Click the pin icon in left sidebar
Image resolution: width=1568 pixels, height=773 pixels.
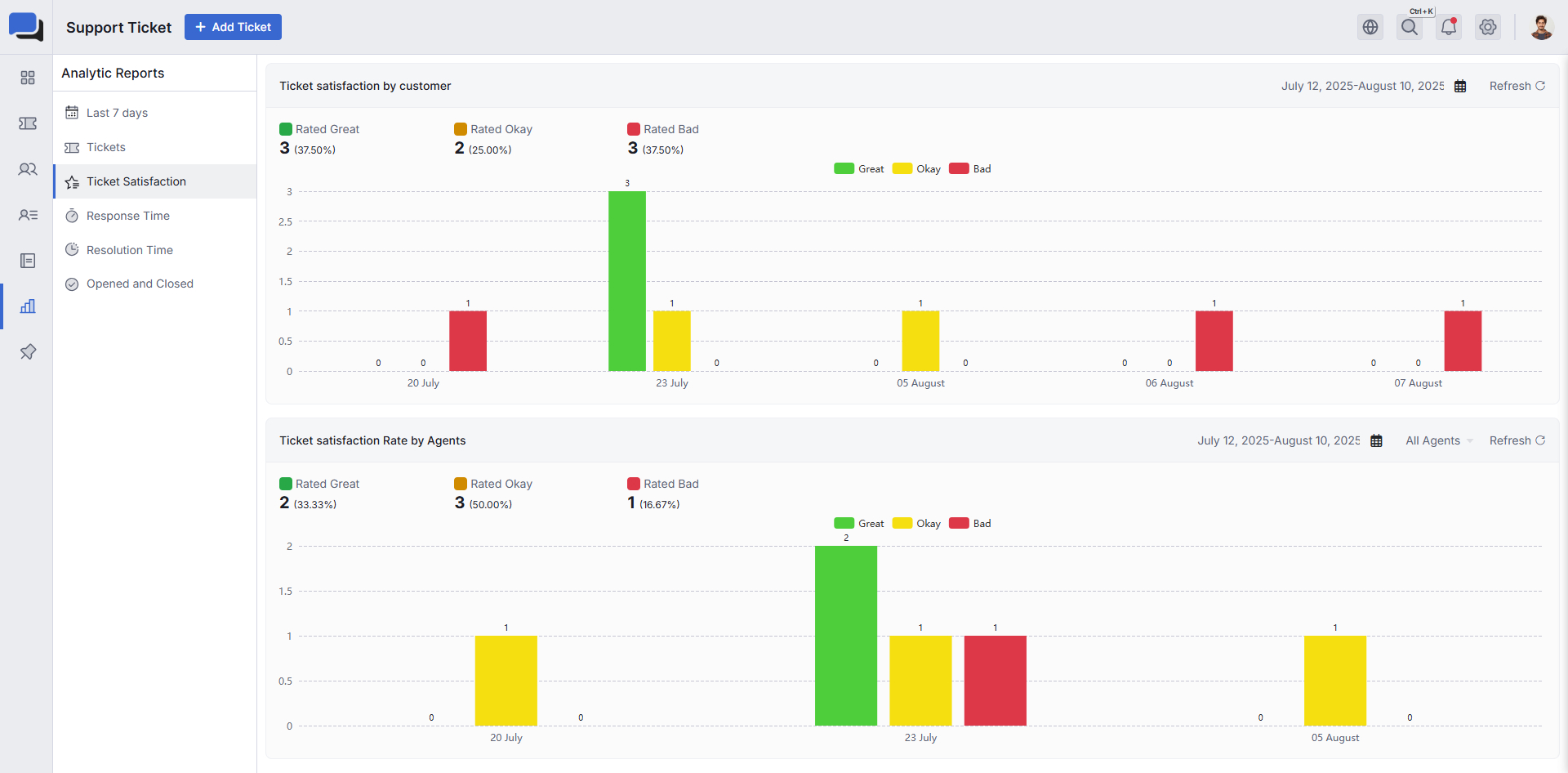coord(28,352)
